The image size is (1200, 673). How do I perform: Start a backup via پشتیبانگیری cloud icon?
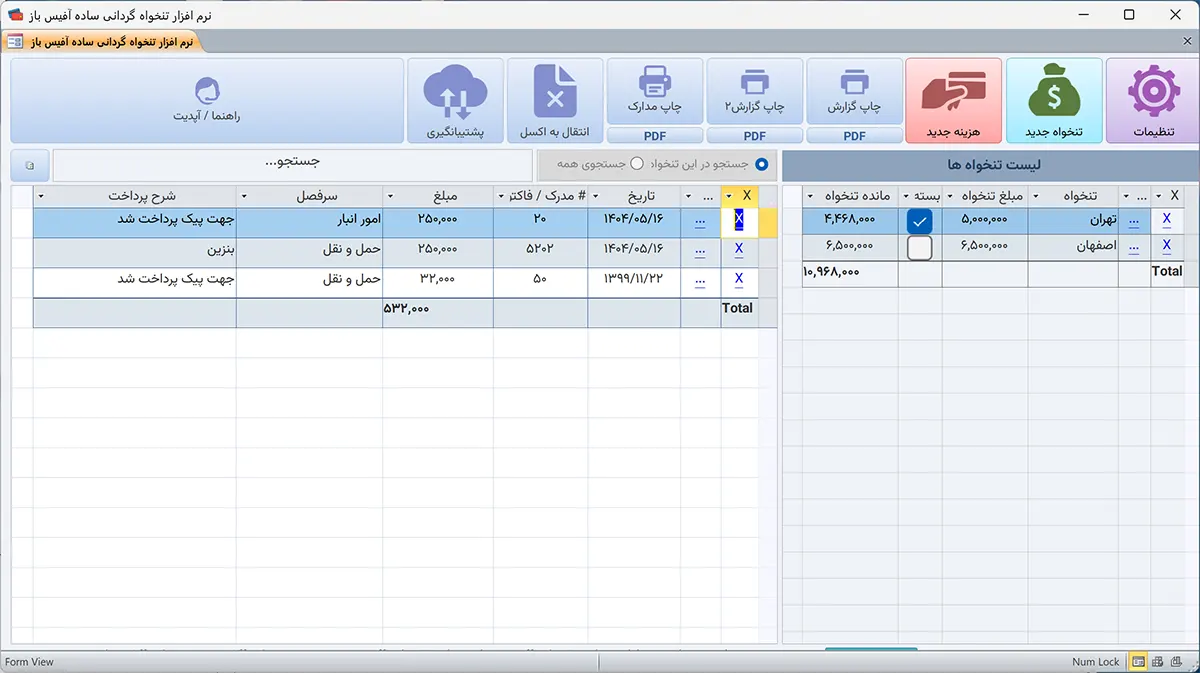[x=455, y=100]
